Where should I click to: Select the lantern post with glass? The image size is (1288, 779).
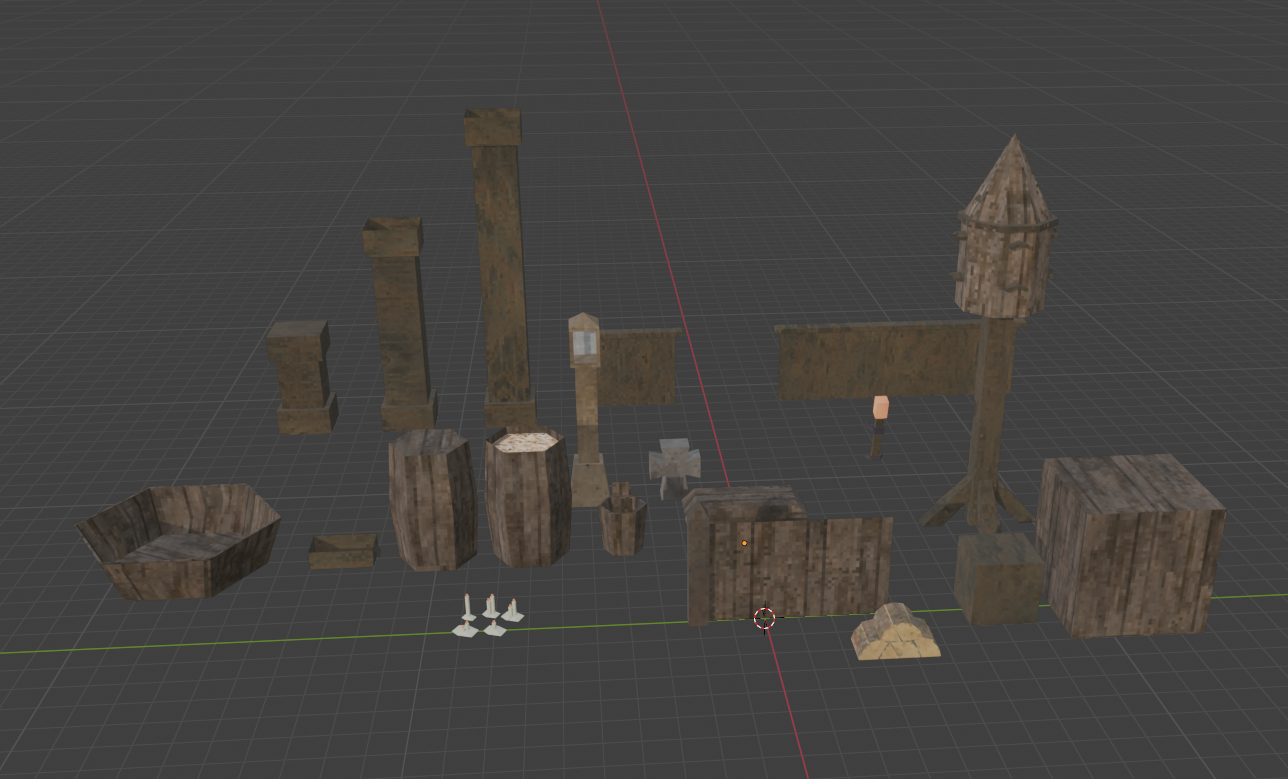586,410
